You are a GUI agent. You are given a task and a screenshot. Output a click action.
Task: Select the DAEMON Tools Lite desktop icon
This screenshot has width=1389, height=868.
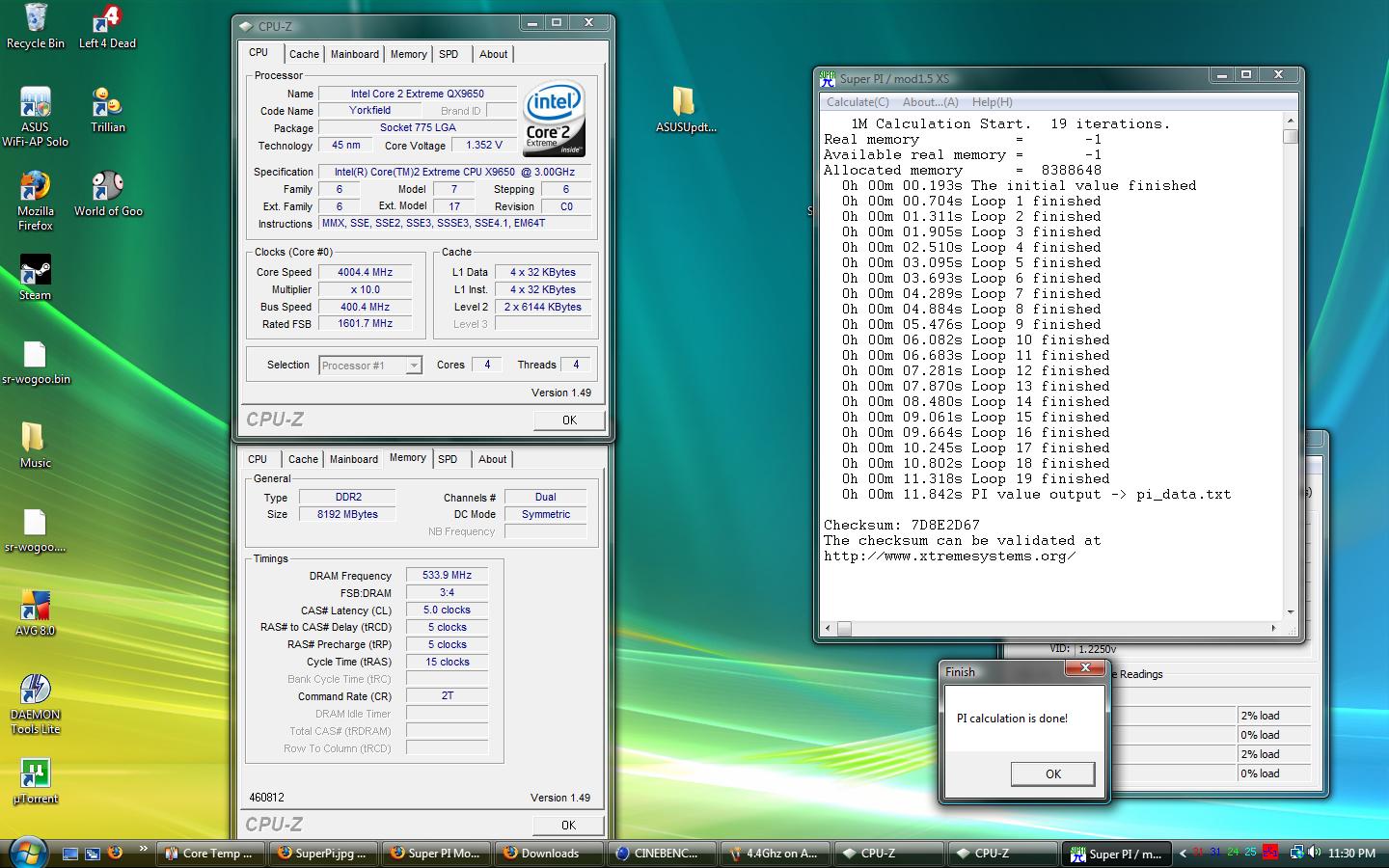coord(35,704)
